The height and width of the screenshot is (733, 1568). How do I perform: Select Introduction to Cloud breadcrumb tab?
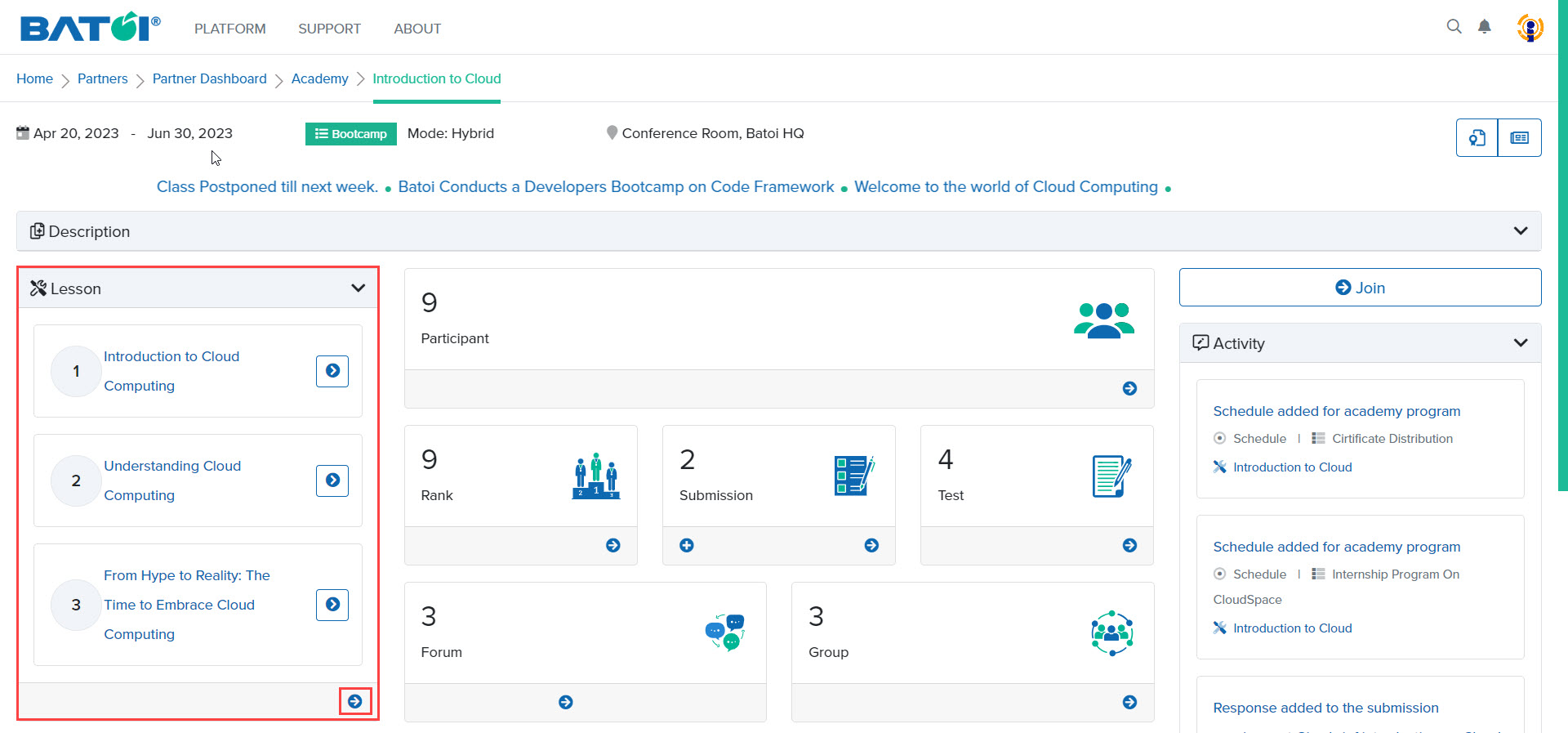[437, 78]
